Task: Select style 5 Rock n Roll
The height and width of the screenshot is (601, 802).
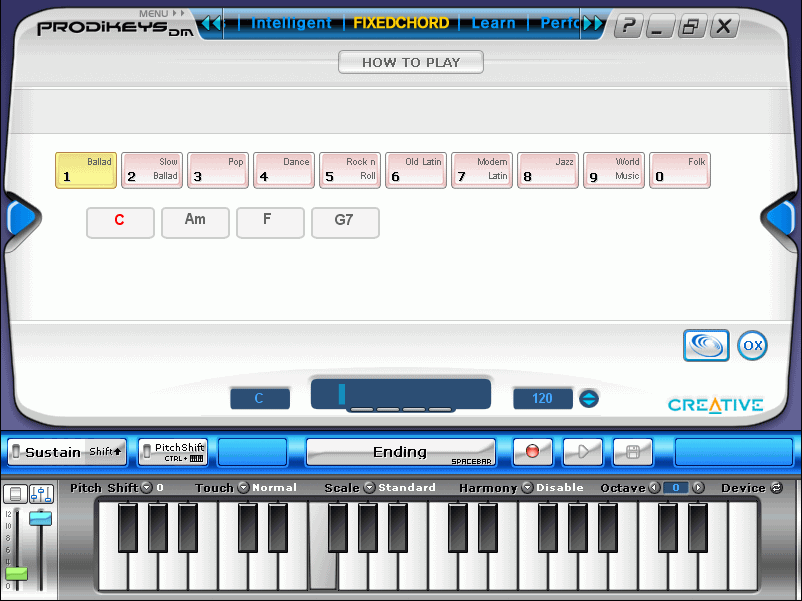Action: 350,170
